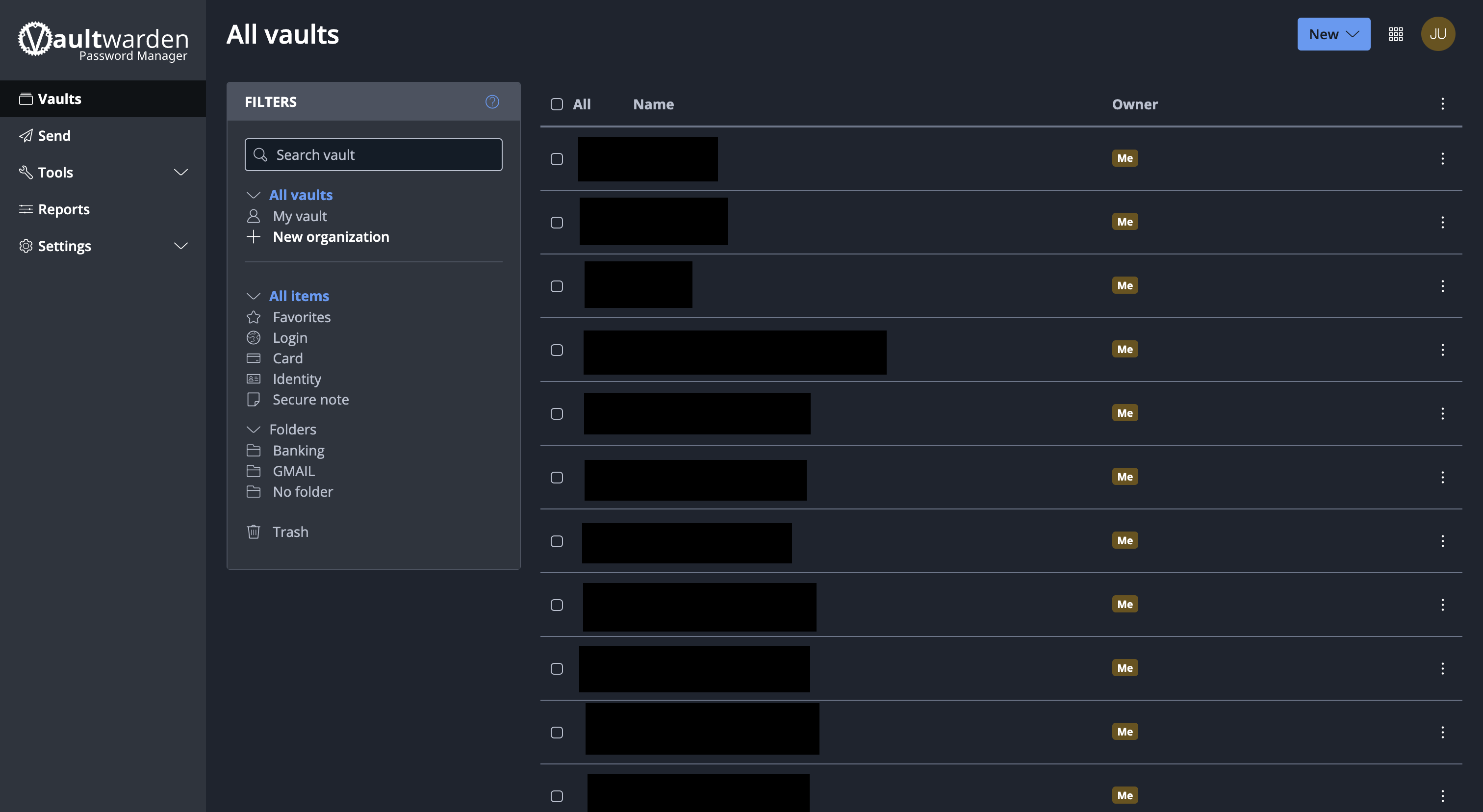This screenshot has height=812, width=1483.
Task: Focus the Search vault field
Action: pyautogui.click(x=373, y=155)
